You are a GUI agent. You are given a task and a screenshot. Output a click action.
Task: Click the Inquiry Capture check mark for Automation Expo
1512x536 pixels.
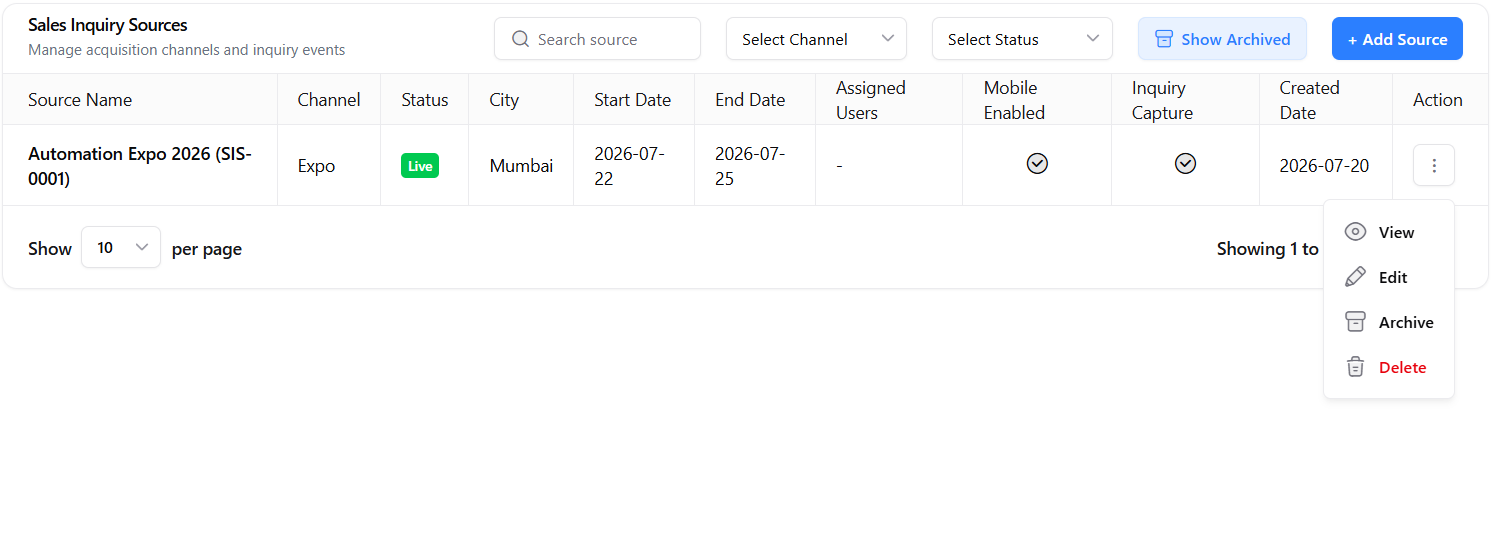[1185, 163]
